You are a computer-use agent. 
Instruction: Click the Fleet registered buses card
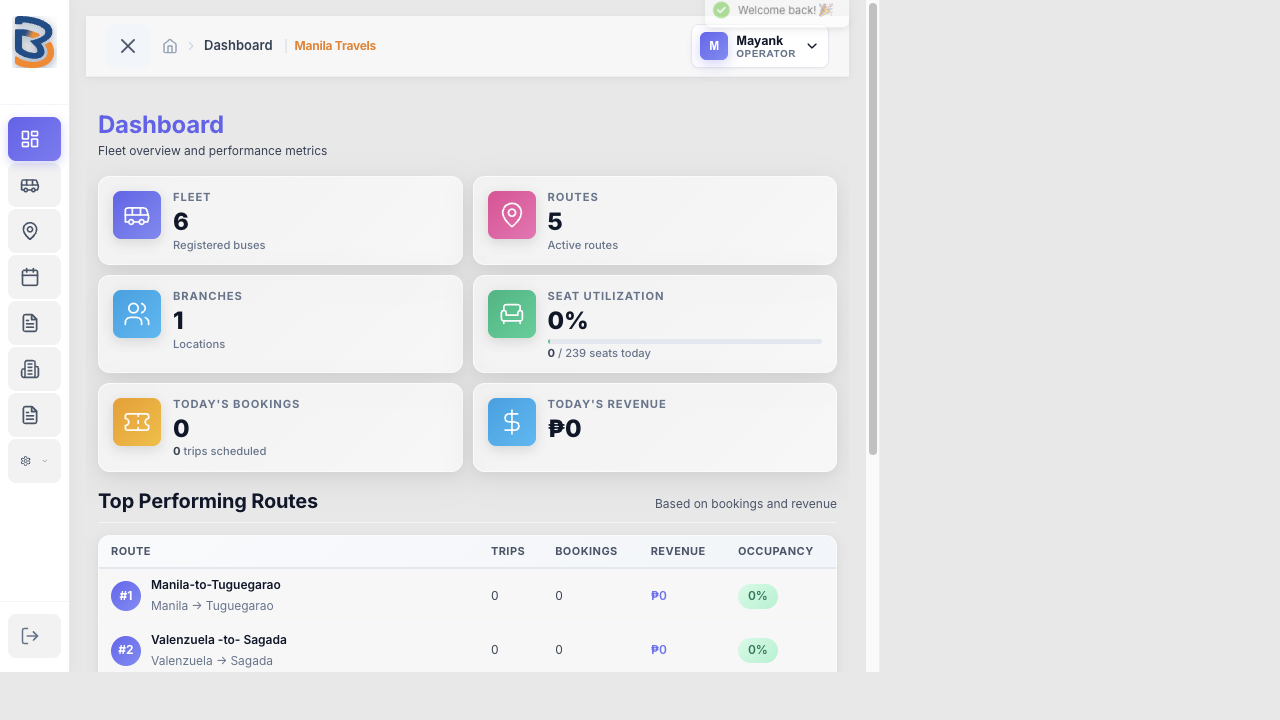[280, 221]
